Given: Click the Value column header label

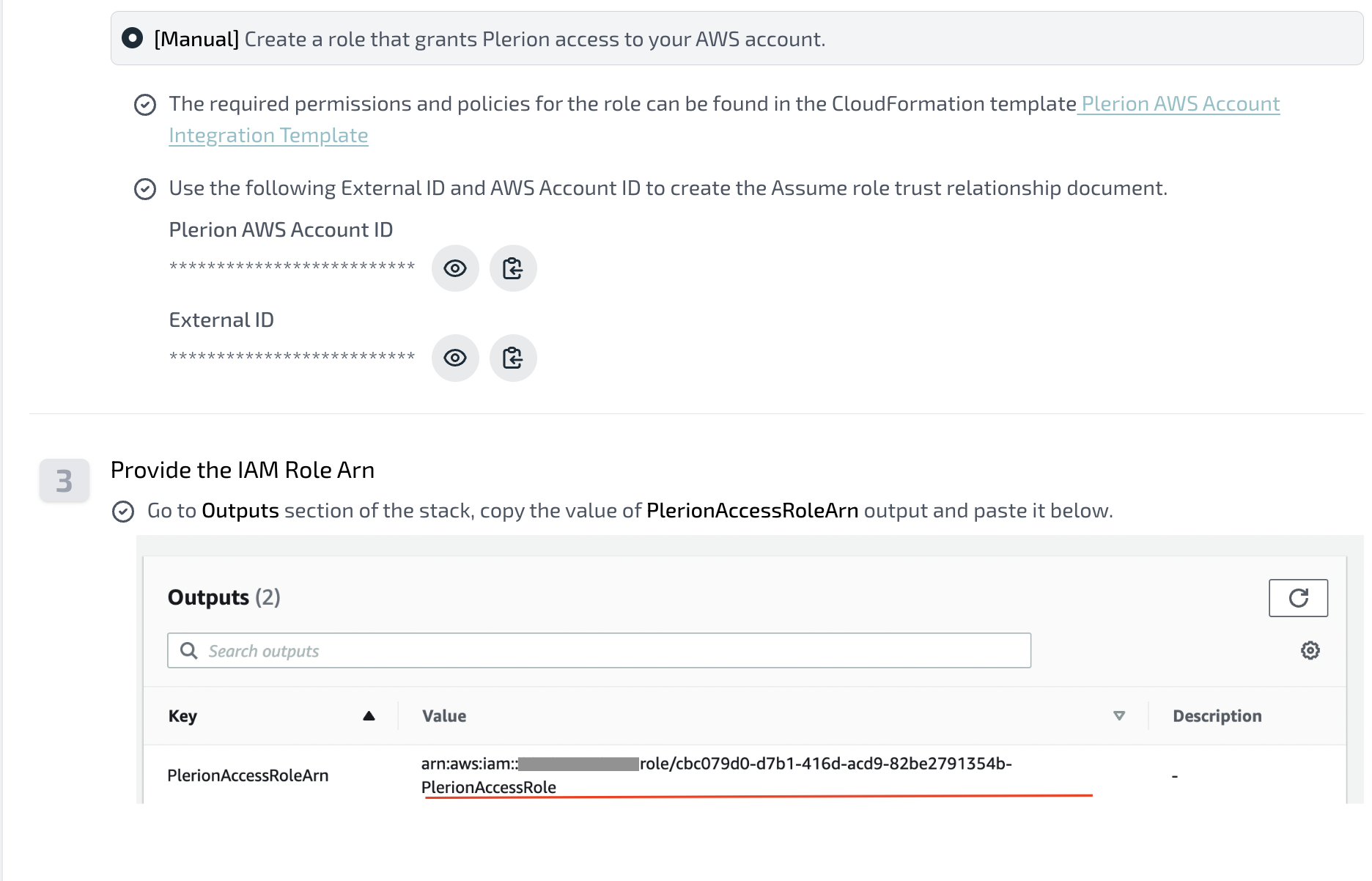Looking at the screenshot, I should tap(444, 716).
